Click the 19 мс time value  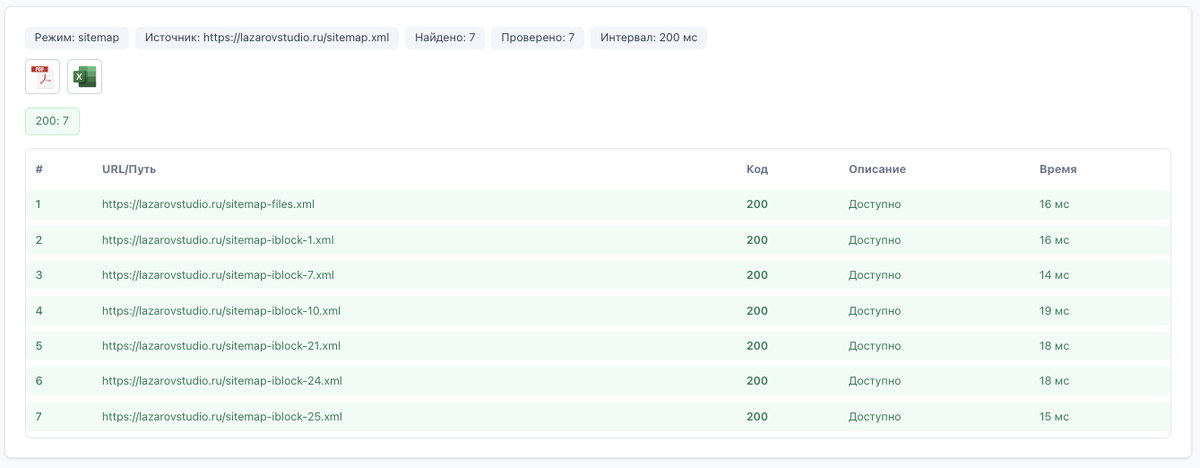pos(1054,311)
